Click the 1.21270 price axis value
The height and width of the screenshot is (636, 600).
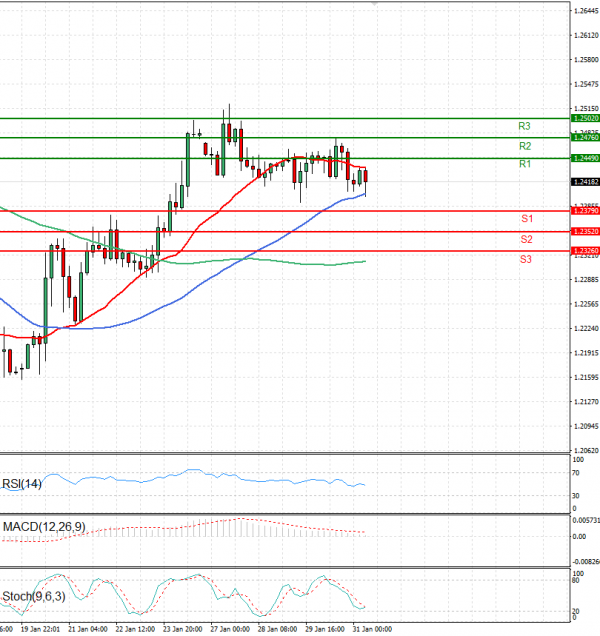pos(586,402)
